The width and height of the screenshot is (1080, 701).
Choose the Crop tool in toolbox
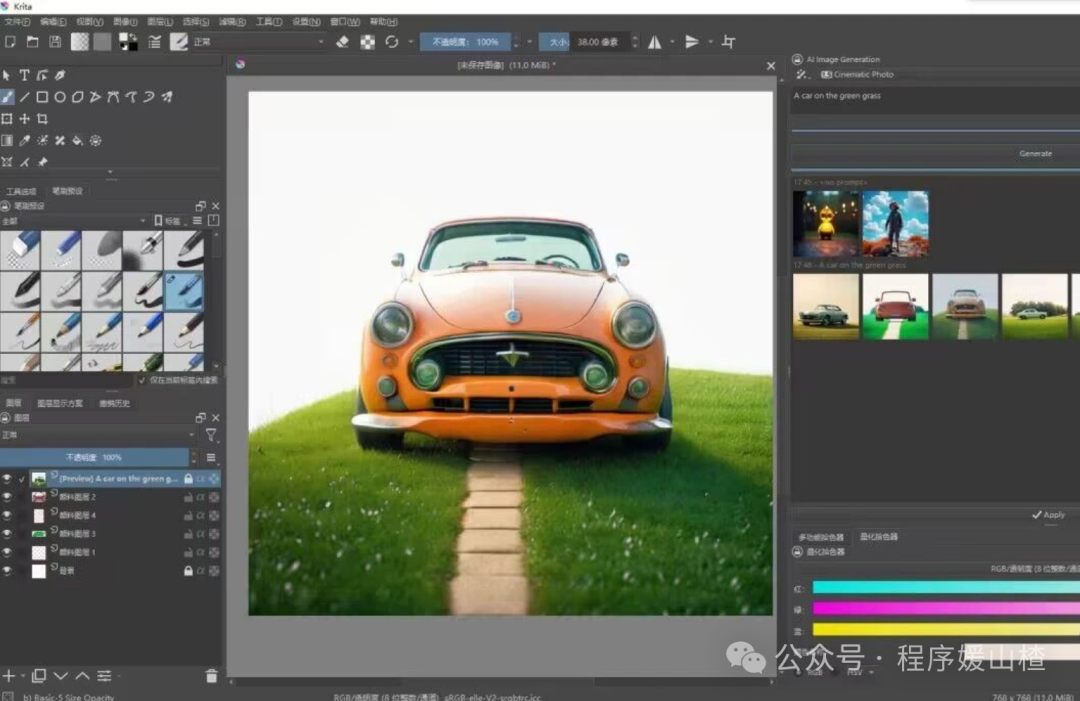click(x=42, y=119)
